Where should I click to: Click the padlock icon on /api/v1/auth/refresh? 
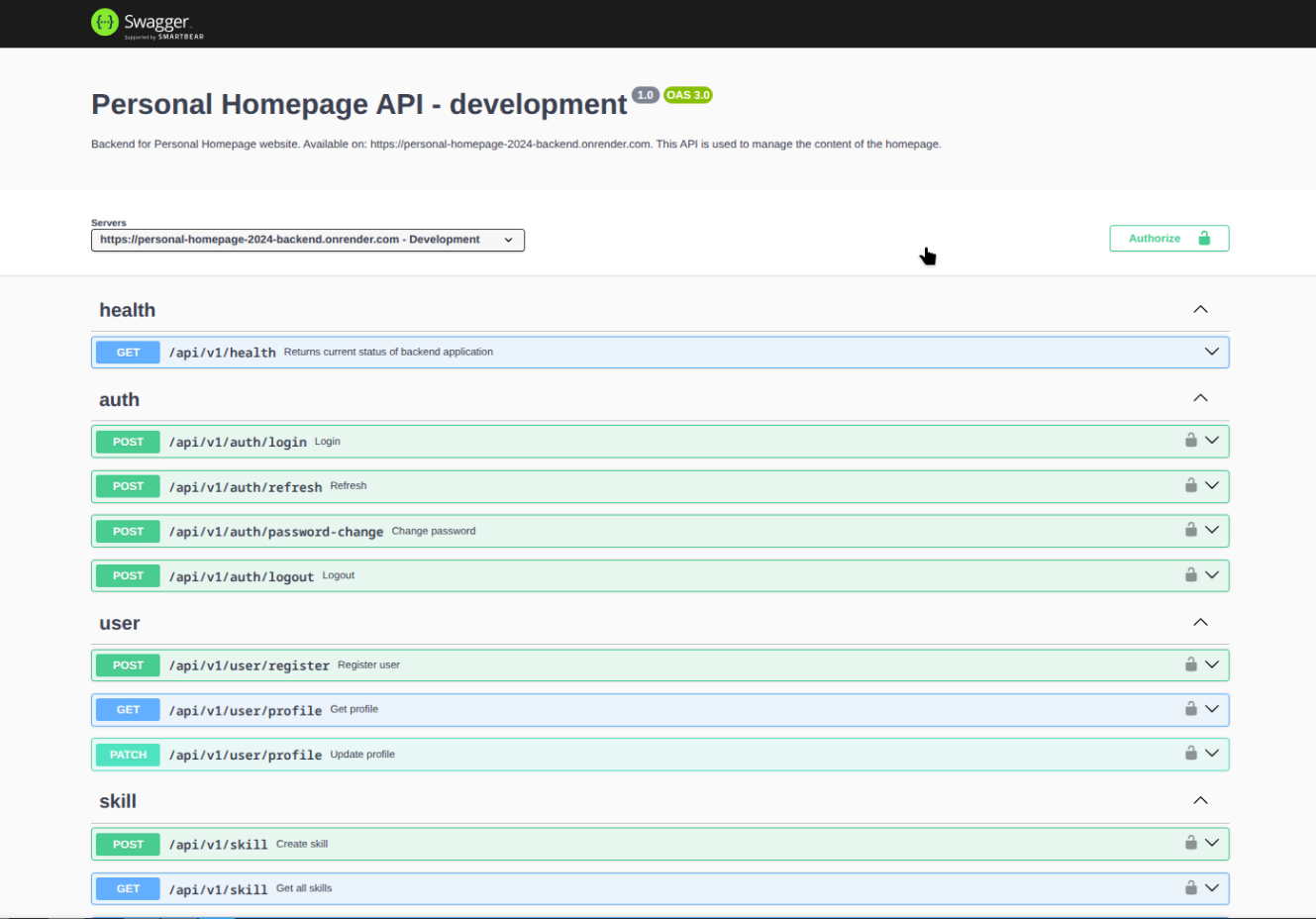tap(1191, 485)
